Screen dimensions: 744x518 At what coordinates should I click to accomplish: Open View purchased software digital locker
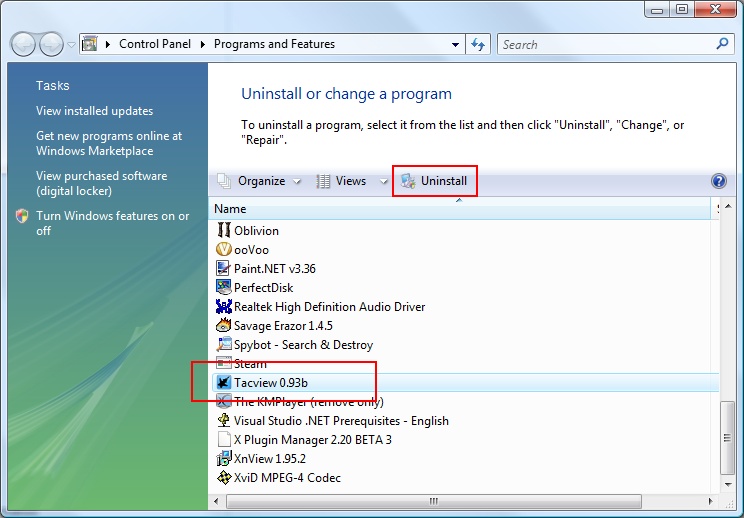(x=102, y=183)
